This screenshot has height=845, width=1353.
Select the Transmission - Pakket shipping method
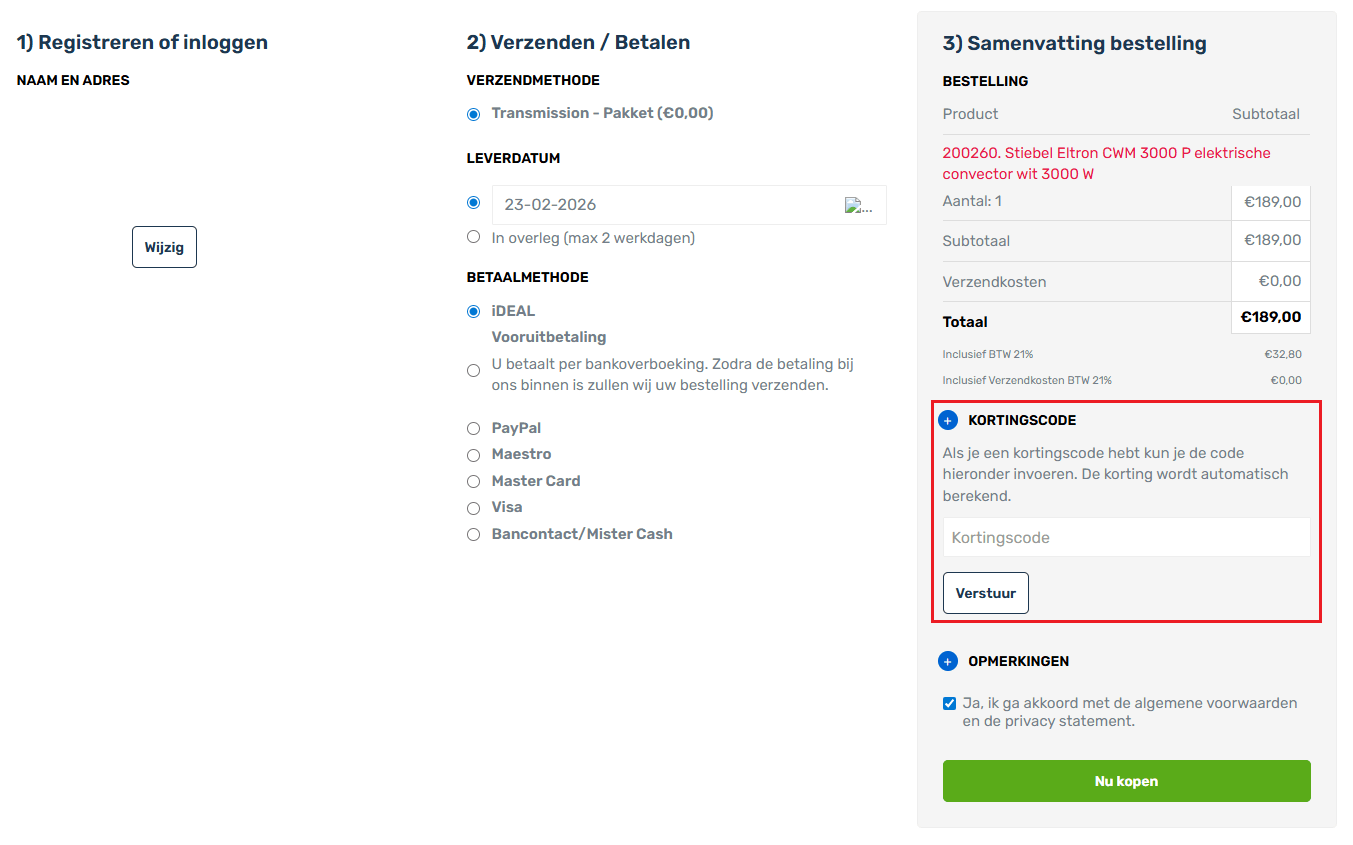473,114
